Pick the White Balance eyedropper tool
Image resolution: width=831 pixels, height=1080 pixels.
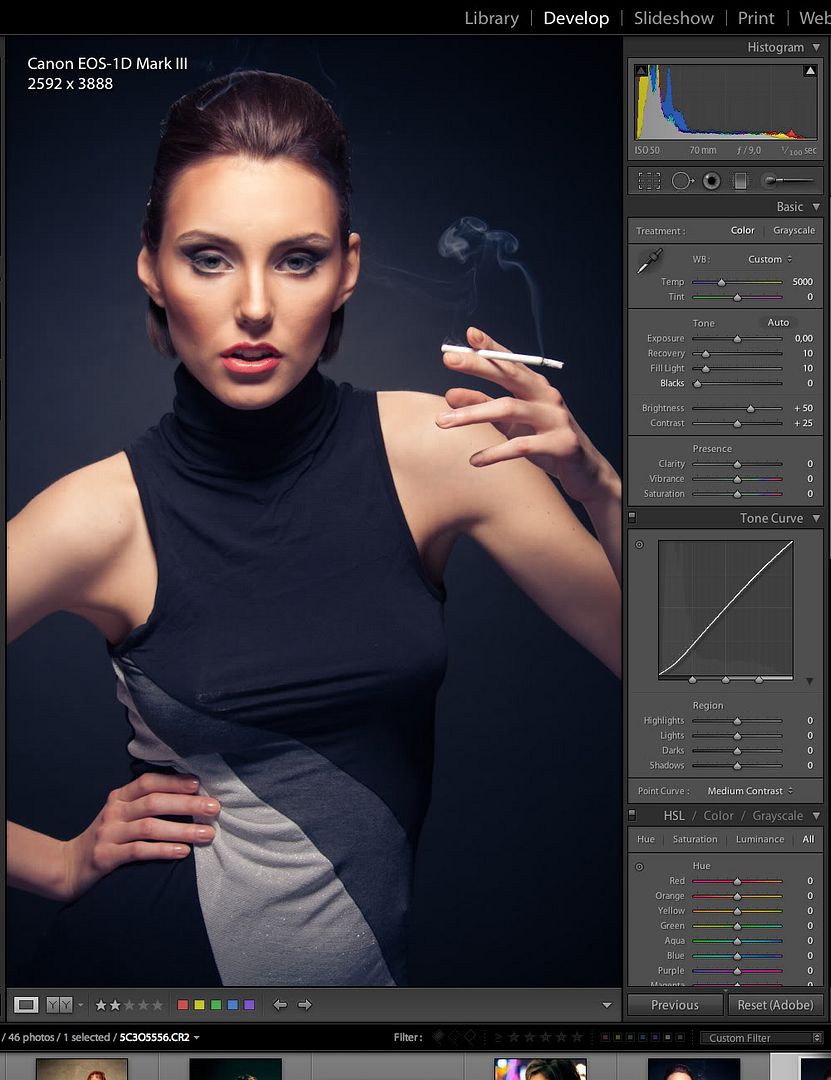click(x=649, y=261)
